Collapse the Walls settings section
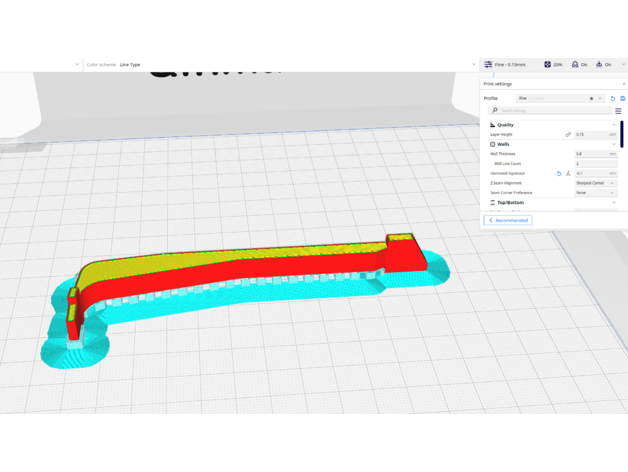The width and height of the screenshot is (628, 472). tap(614, 144)
